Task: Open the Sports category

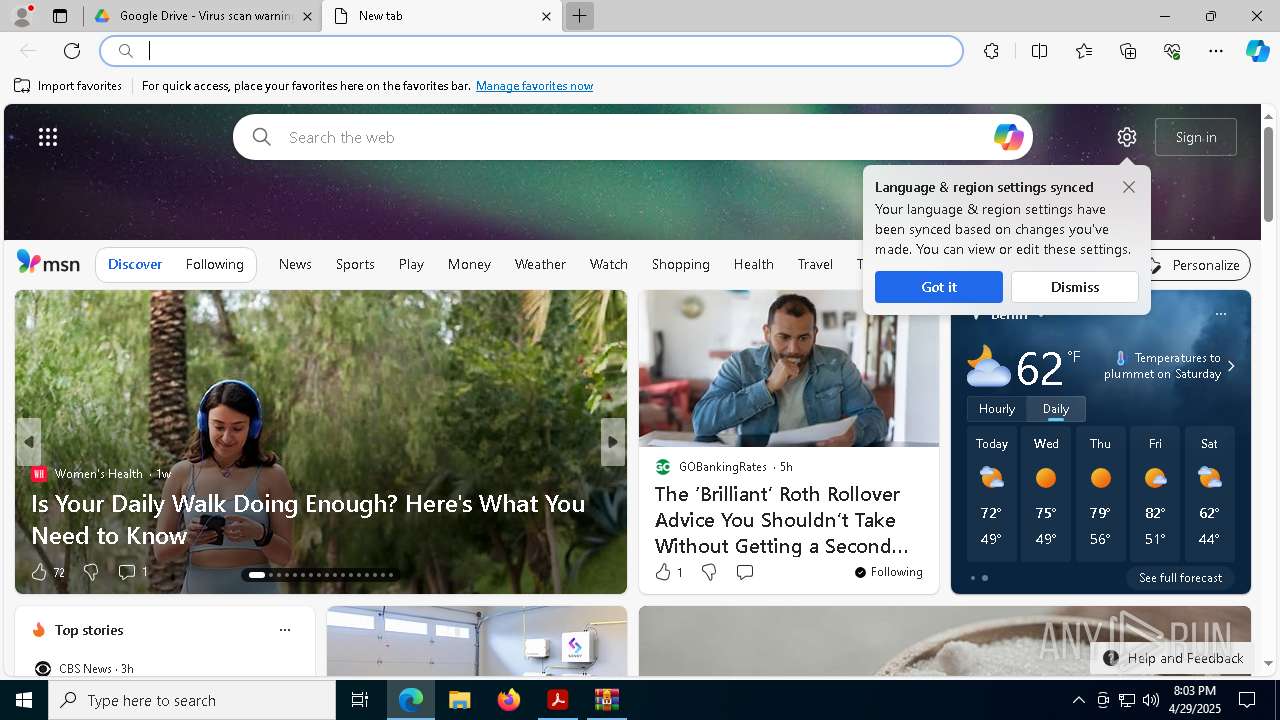Action: click(355, 264)
